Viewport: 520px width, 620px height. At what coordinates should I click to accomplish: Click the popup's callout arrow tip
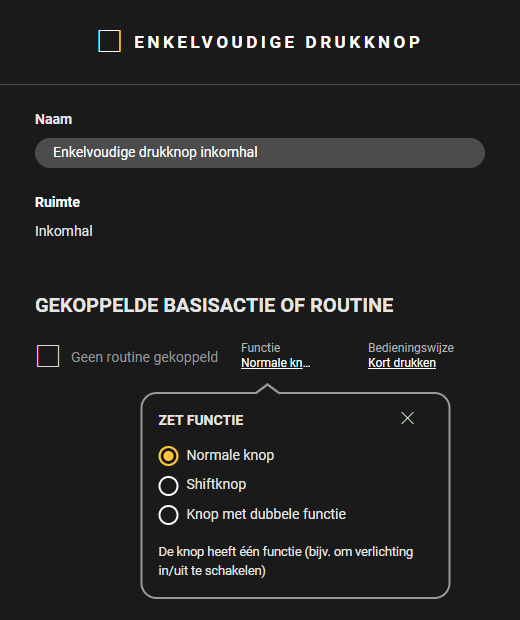click(267, 387)
